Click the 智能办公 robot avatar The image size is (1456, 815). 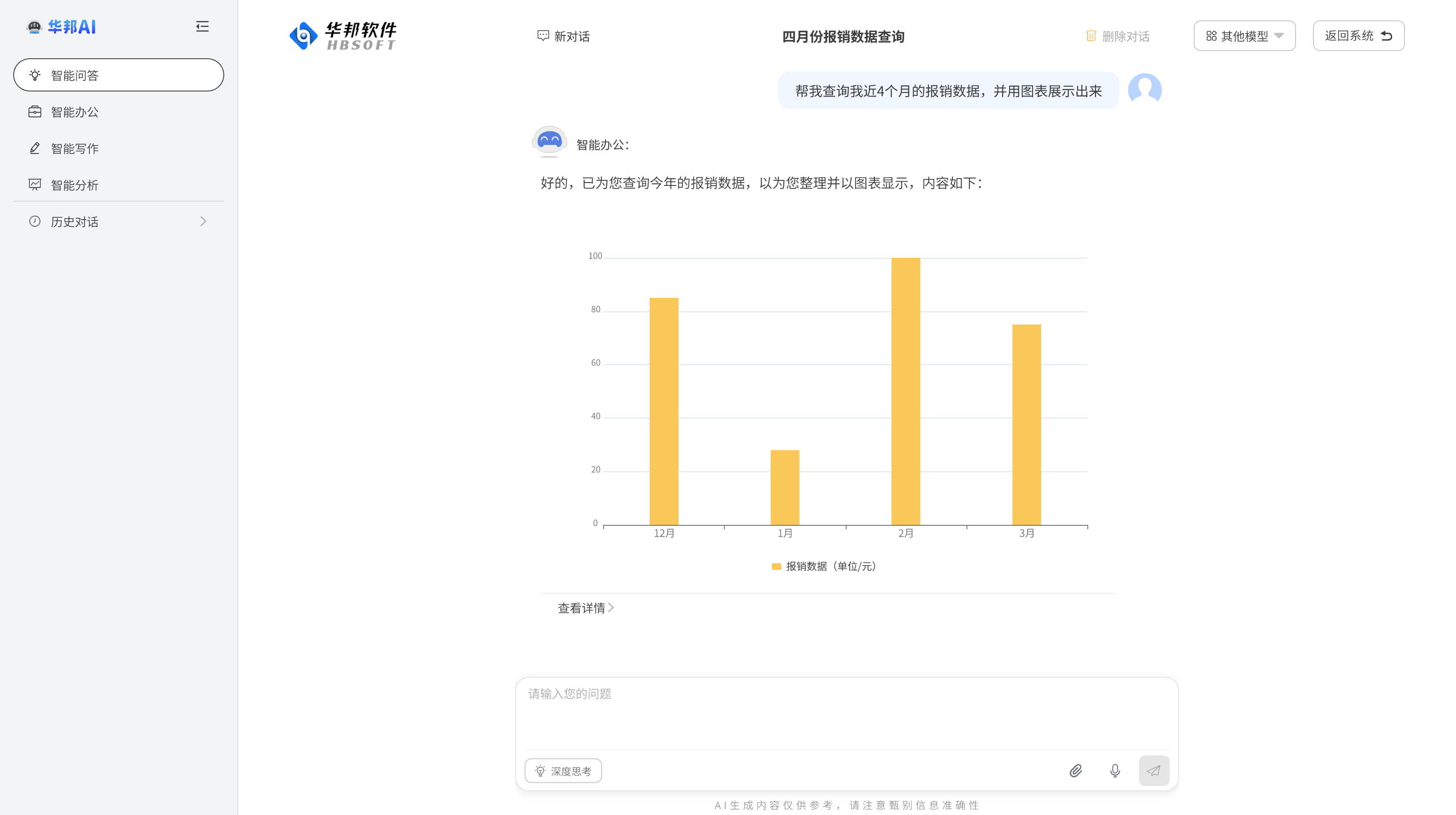[549, 141]
